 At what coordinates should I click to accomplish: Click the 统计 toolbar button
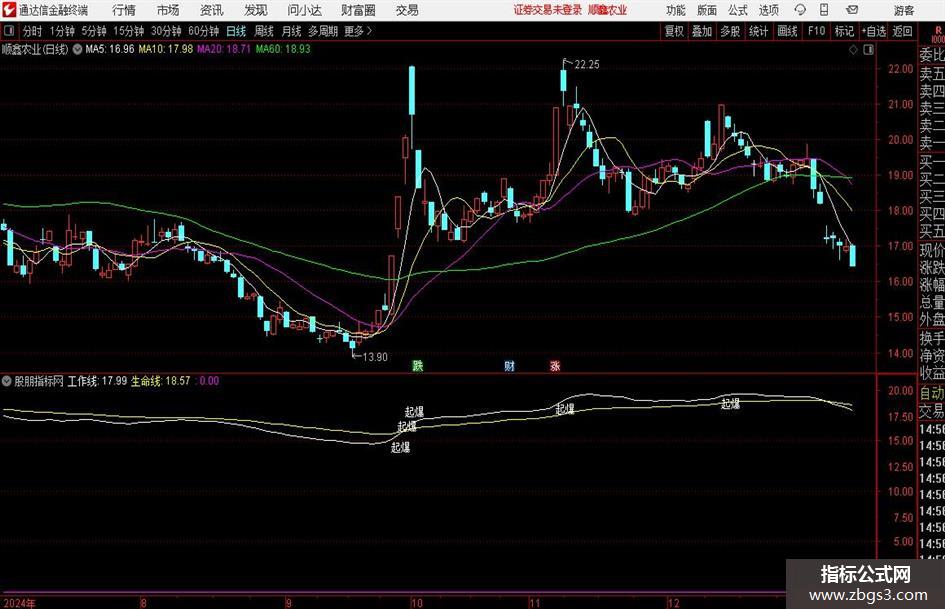(x=758, y=31)
